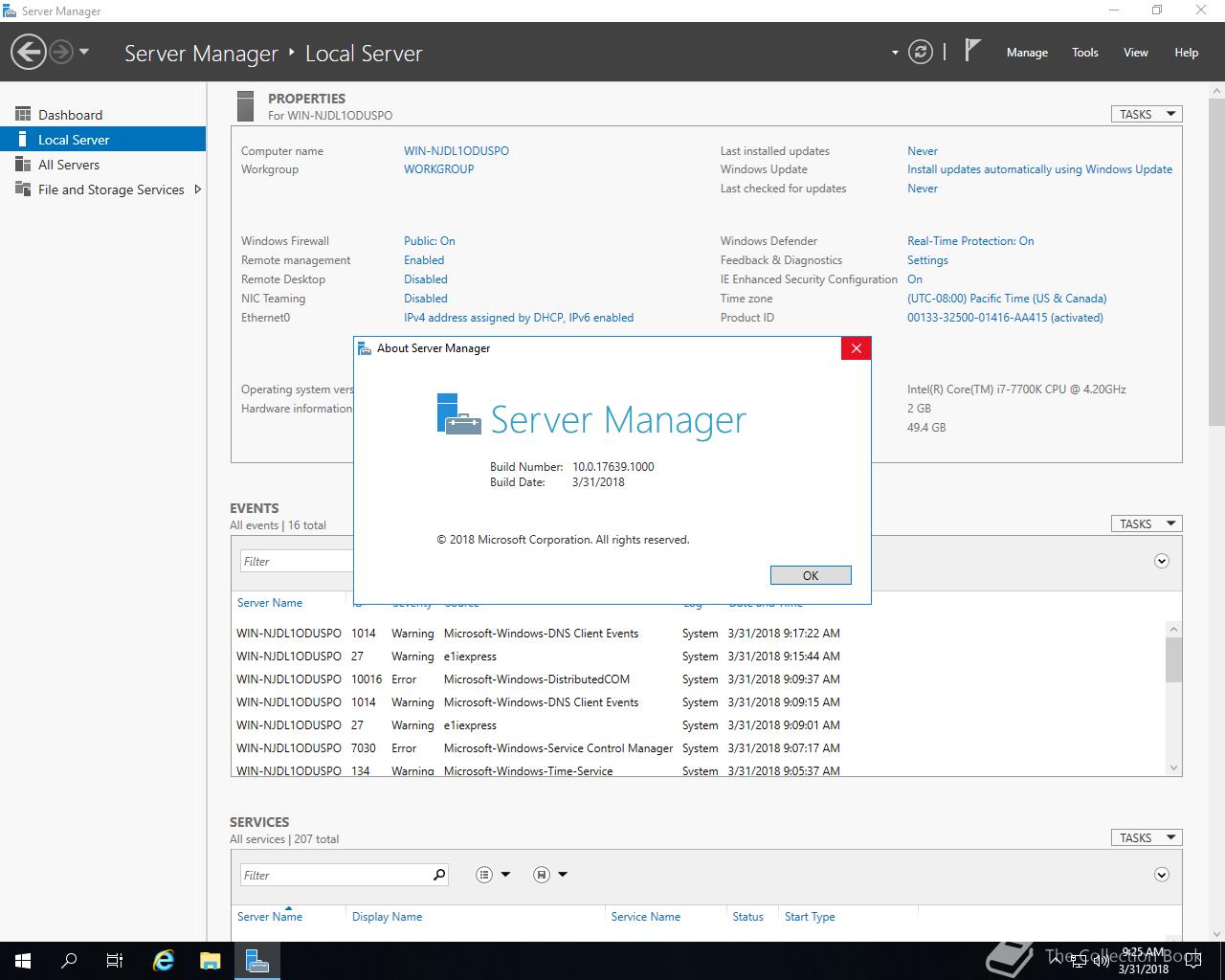Open Task View on taskbar
Image resolution: width=1225 pixels, height=980 pixels.
click(115, 961)
